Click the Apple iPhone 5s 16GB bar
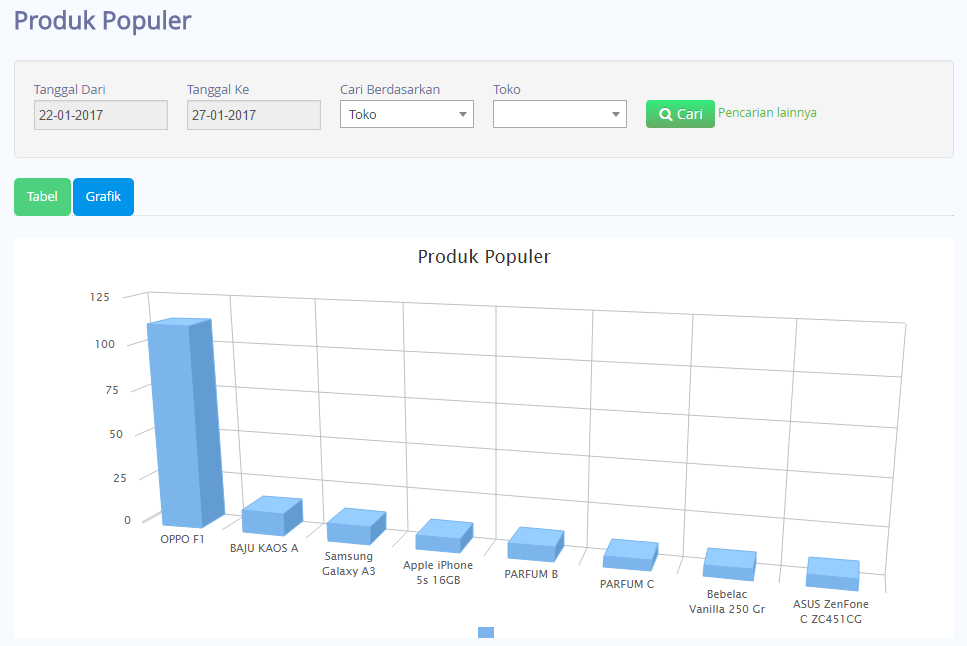Viewport: 967px width, 646px height. click(444, 536)
